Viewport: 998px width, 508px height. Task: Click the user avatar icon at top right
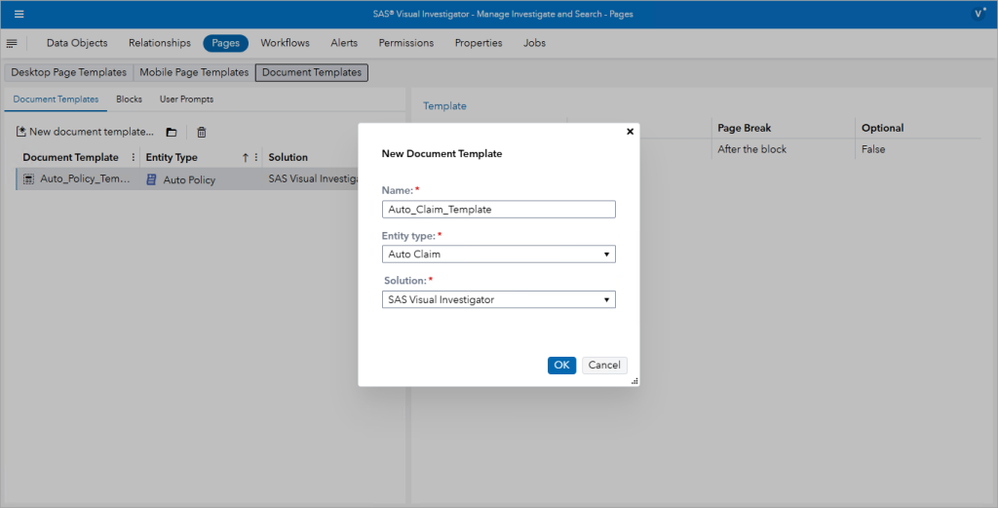[x=979, y=14]
